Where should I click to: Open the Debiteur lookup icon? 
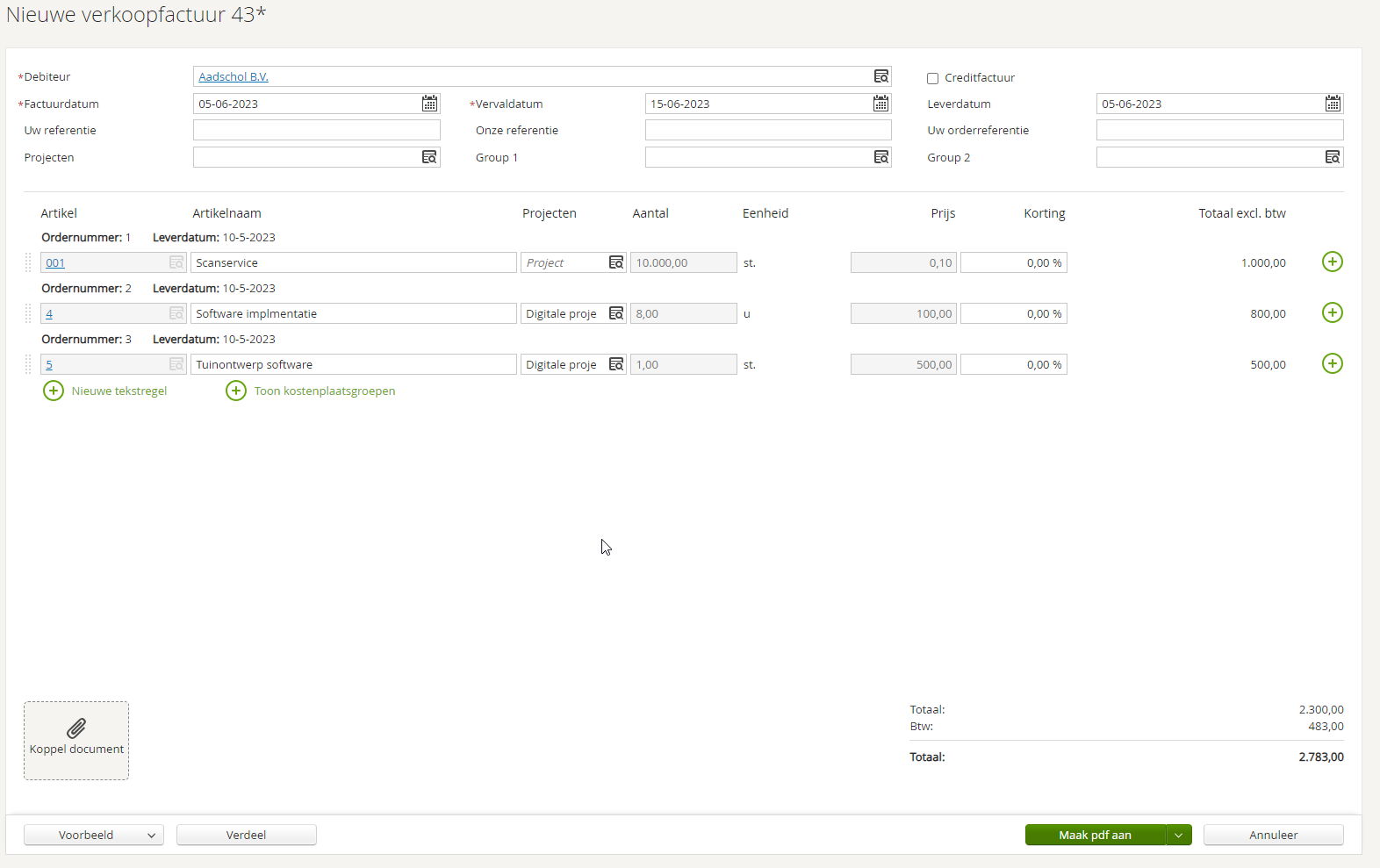(881, 76)
